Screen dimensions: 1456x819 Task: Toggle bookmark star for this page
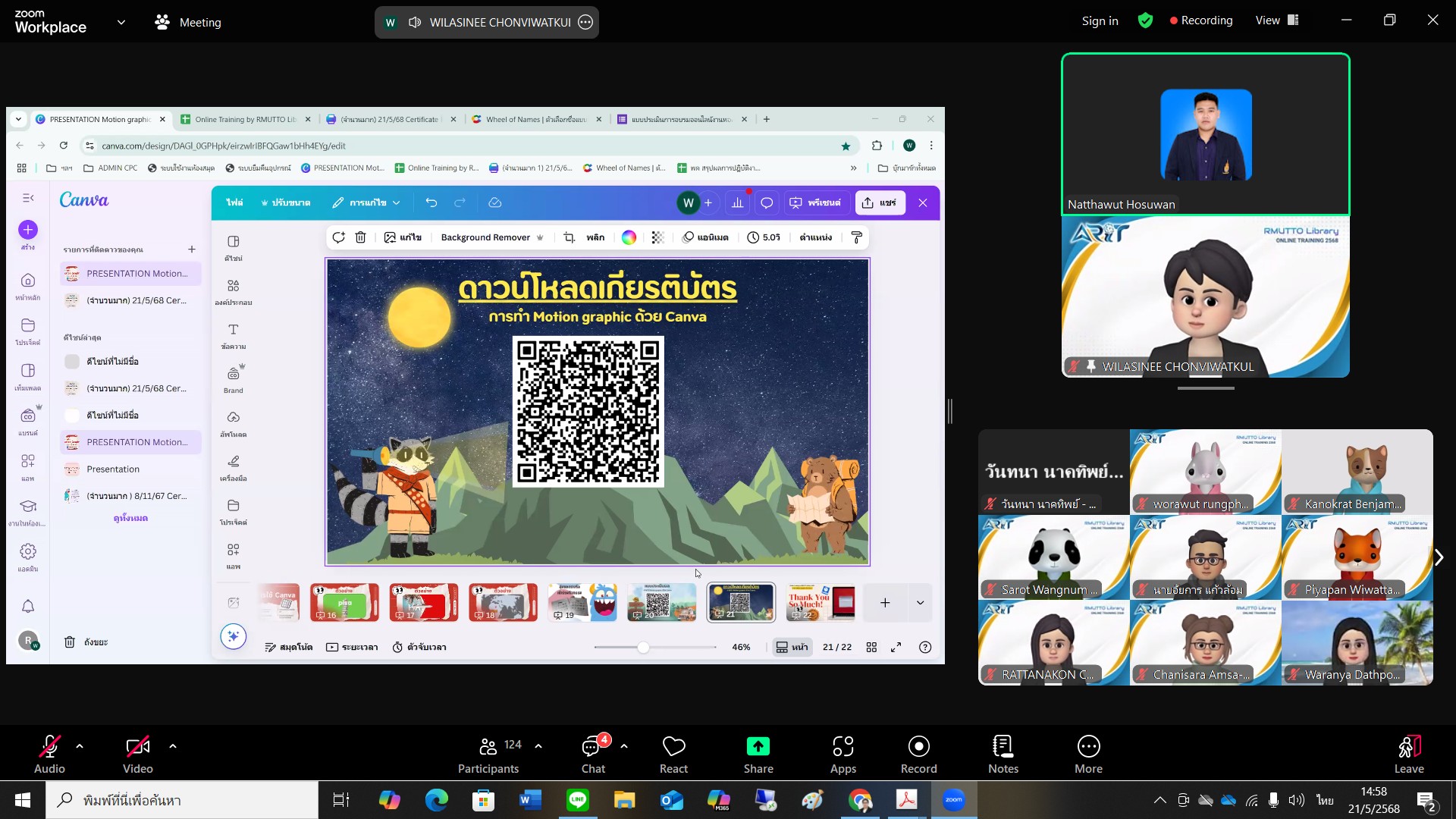[x=846, y=146]
